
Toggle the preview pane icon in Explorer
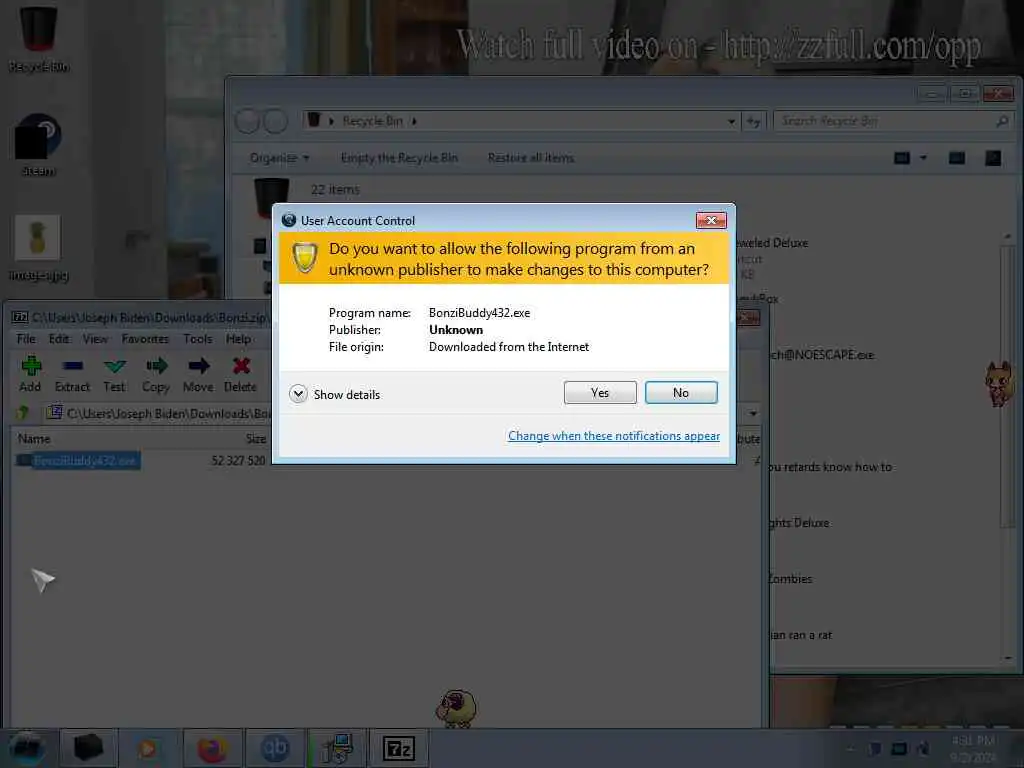tap(957, 158)
